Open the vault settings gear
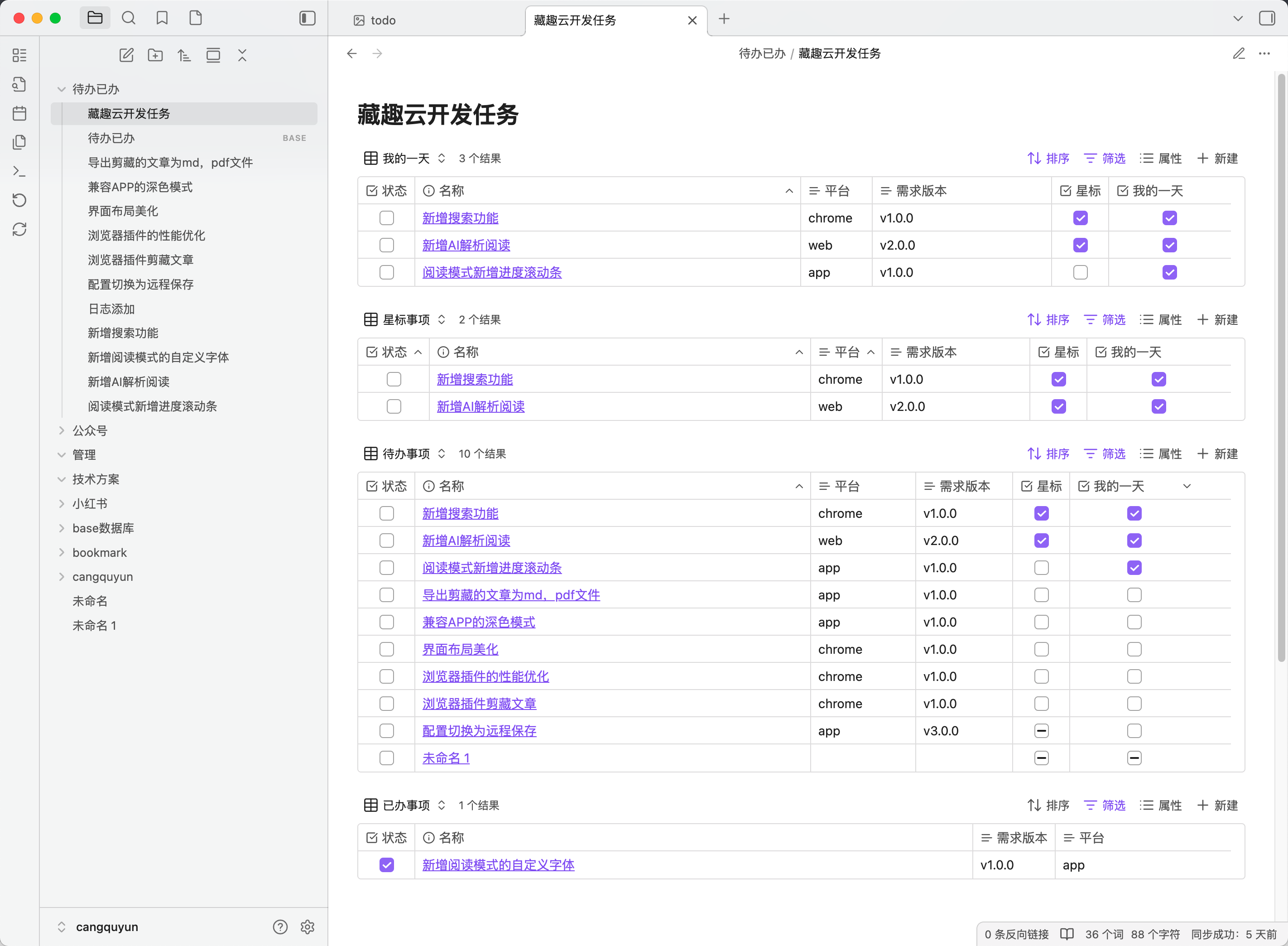Image resolution: width=1288 pixels, height=946 pixels. click(x=308, y=927)
